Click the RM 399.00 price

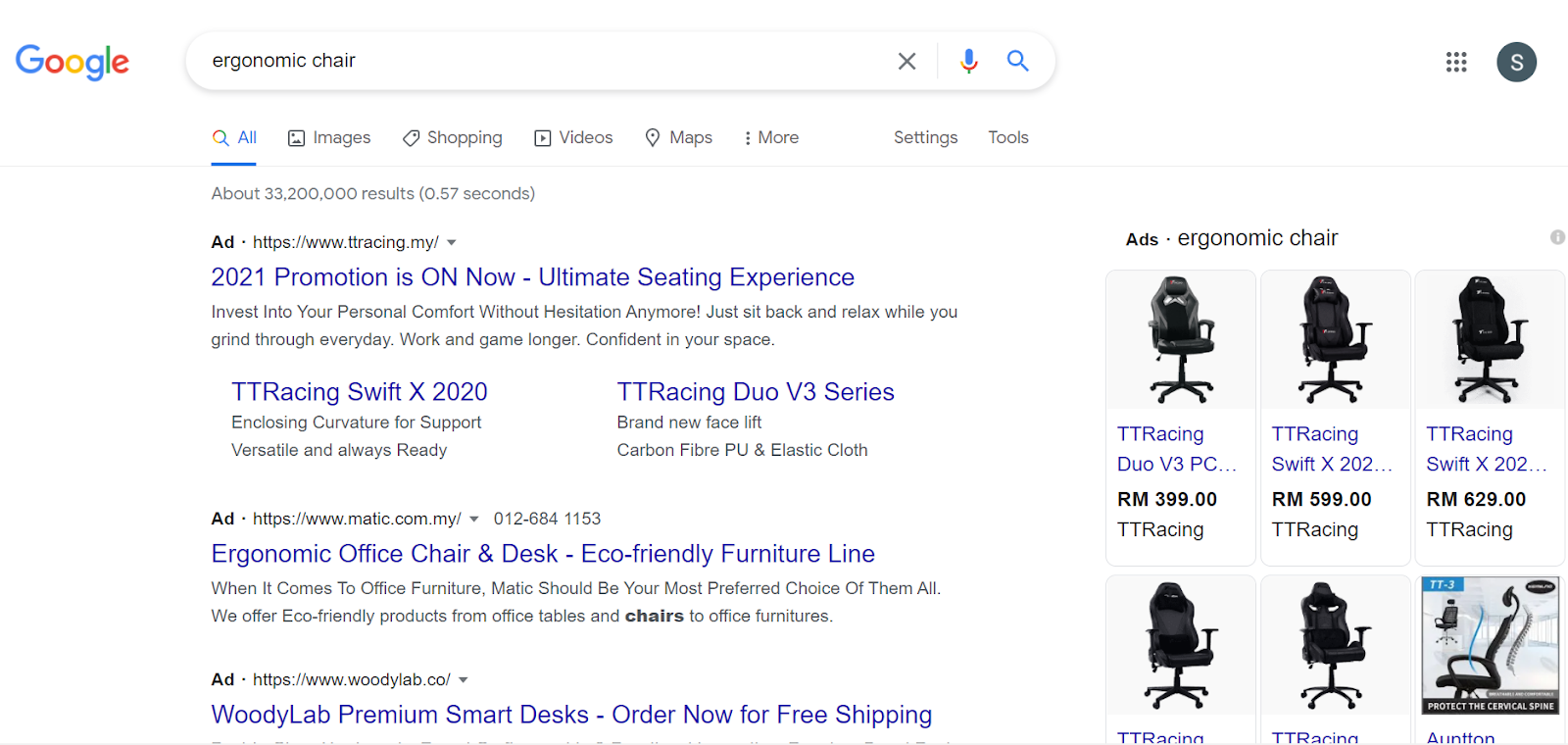click(x=1167, y=499)
